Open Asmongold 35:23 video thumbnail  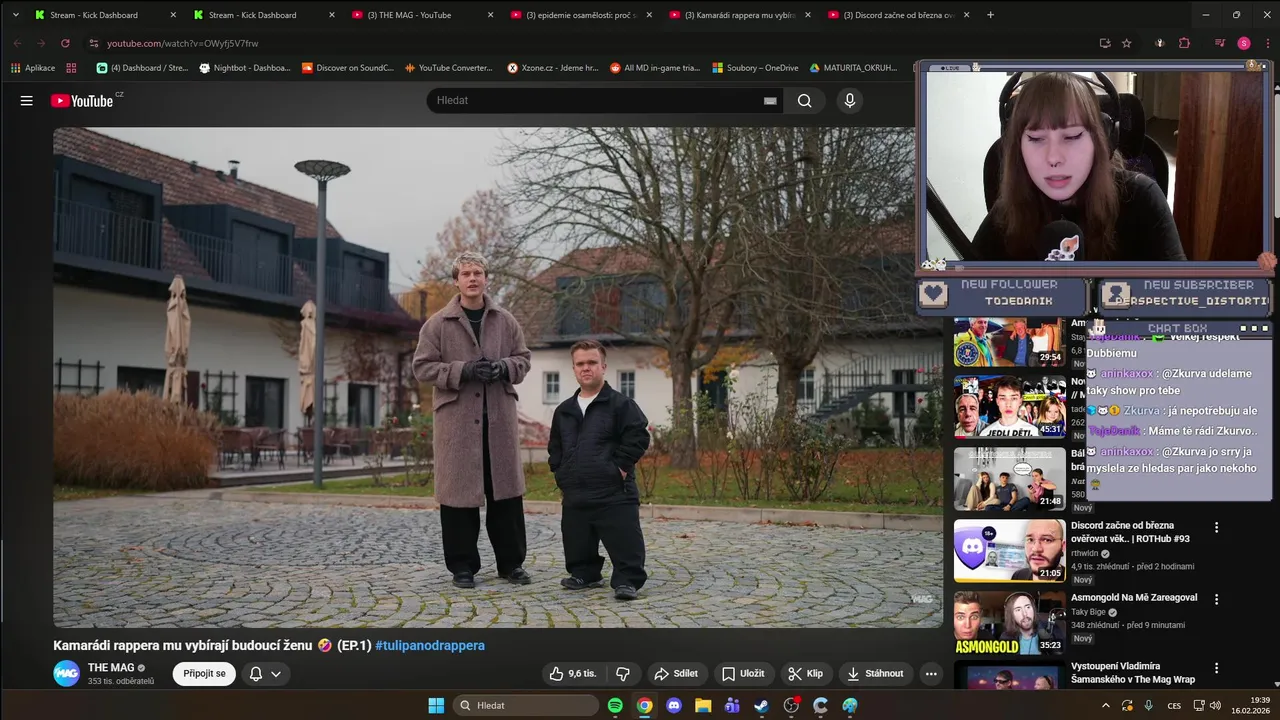click(1009, 623)
